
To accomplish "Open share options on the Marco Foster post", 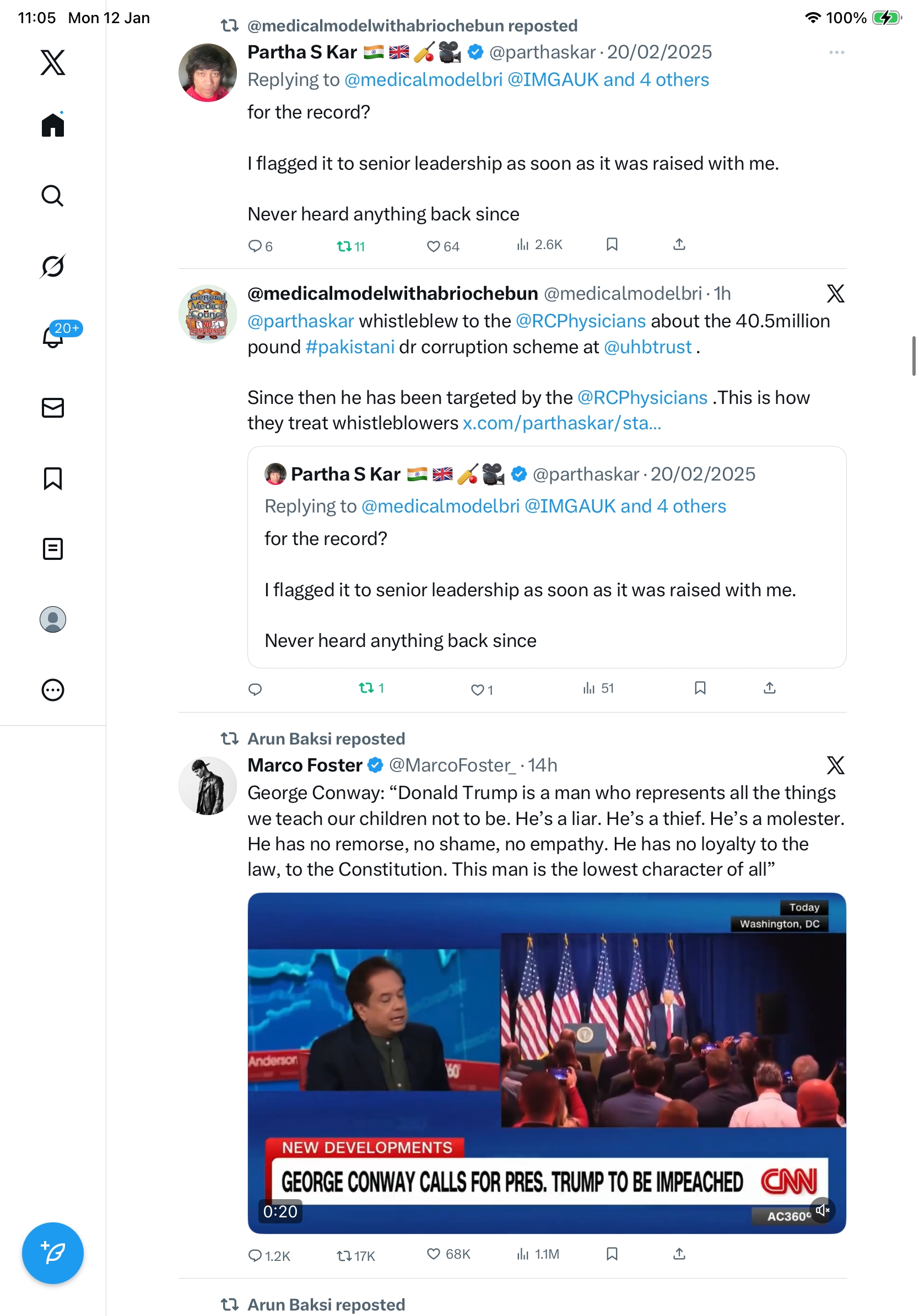I will coord(679,1254).
